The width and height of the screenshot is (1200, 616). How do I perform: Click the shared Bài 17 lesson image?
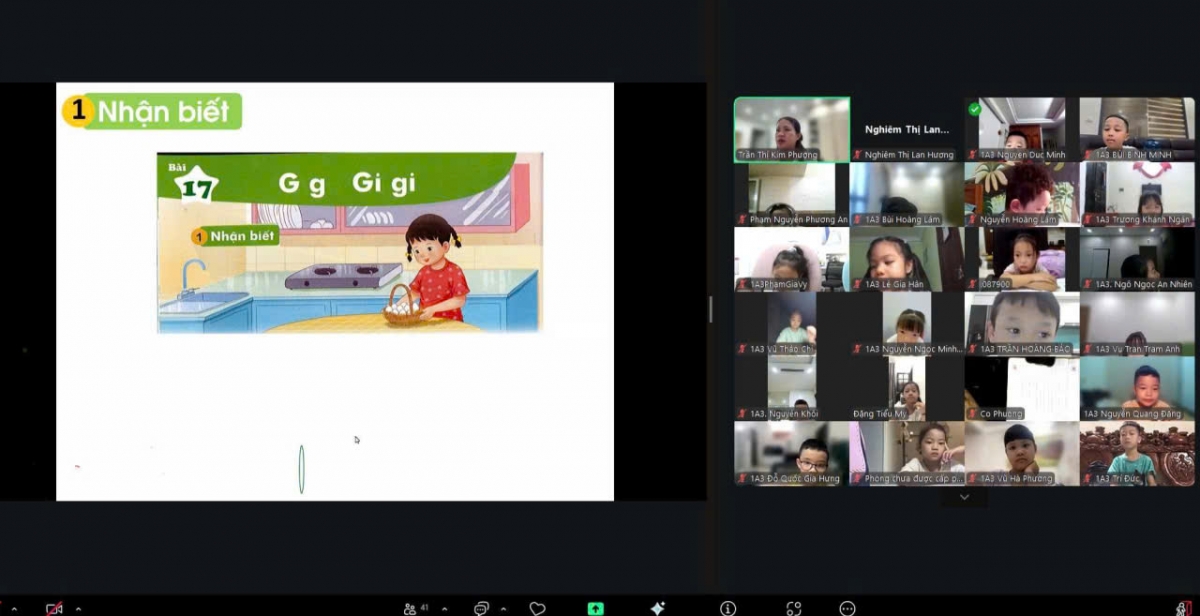[x=350, y=242]
